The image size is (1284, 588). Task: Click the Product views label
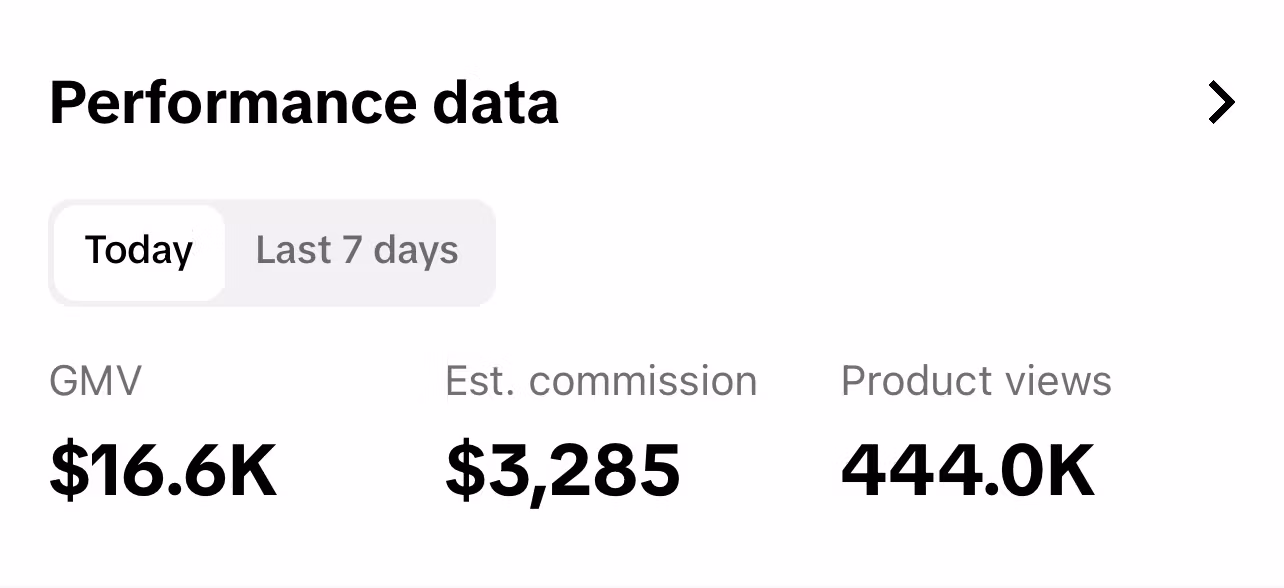pyautogui.click(x=976, y=381)
